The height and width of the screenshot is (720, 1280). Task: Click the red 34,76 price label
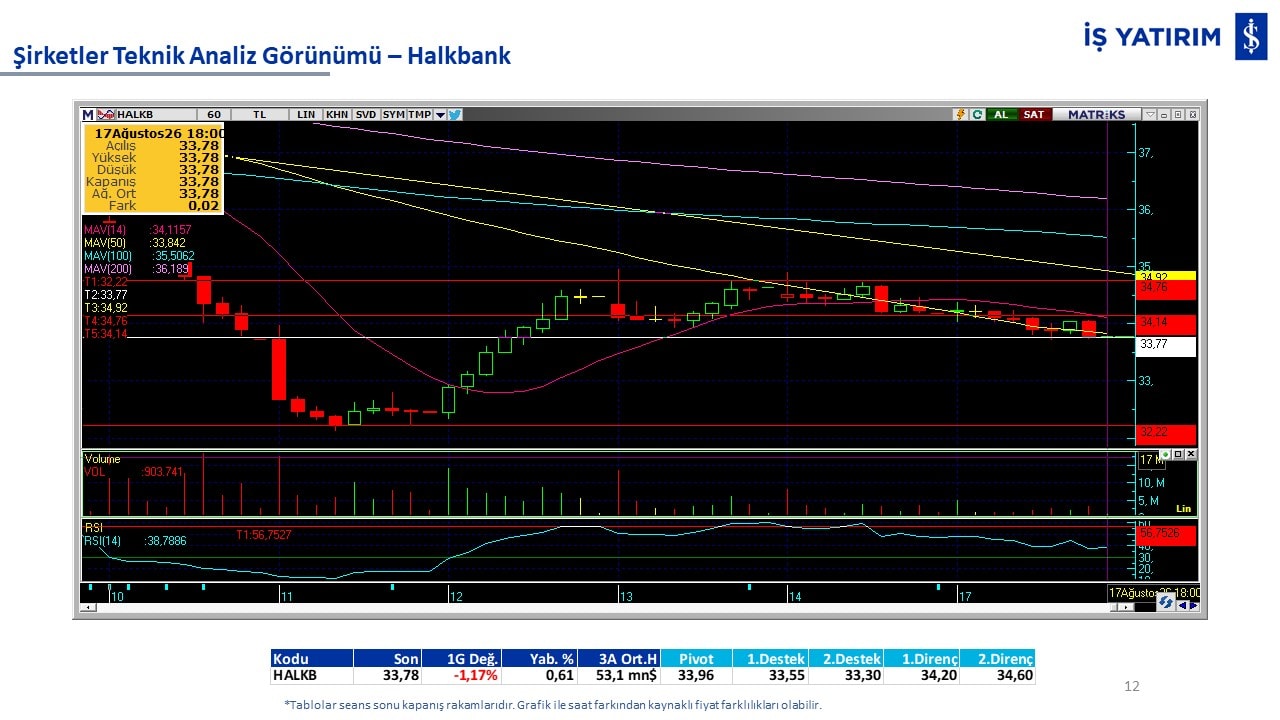point(1166,289)
